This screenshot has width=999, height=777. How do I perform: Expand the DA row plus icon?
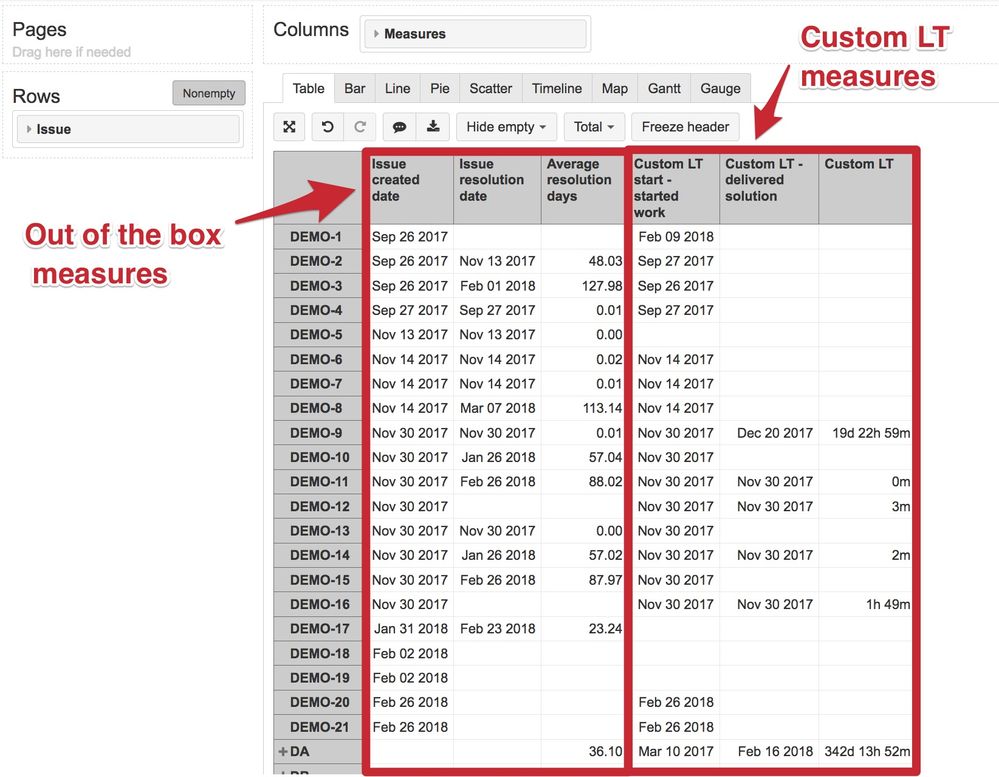(x=283, y=752)
